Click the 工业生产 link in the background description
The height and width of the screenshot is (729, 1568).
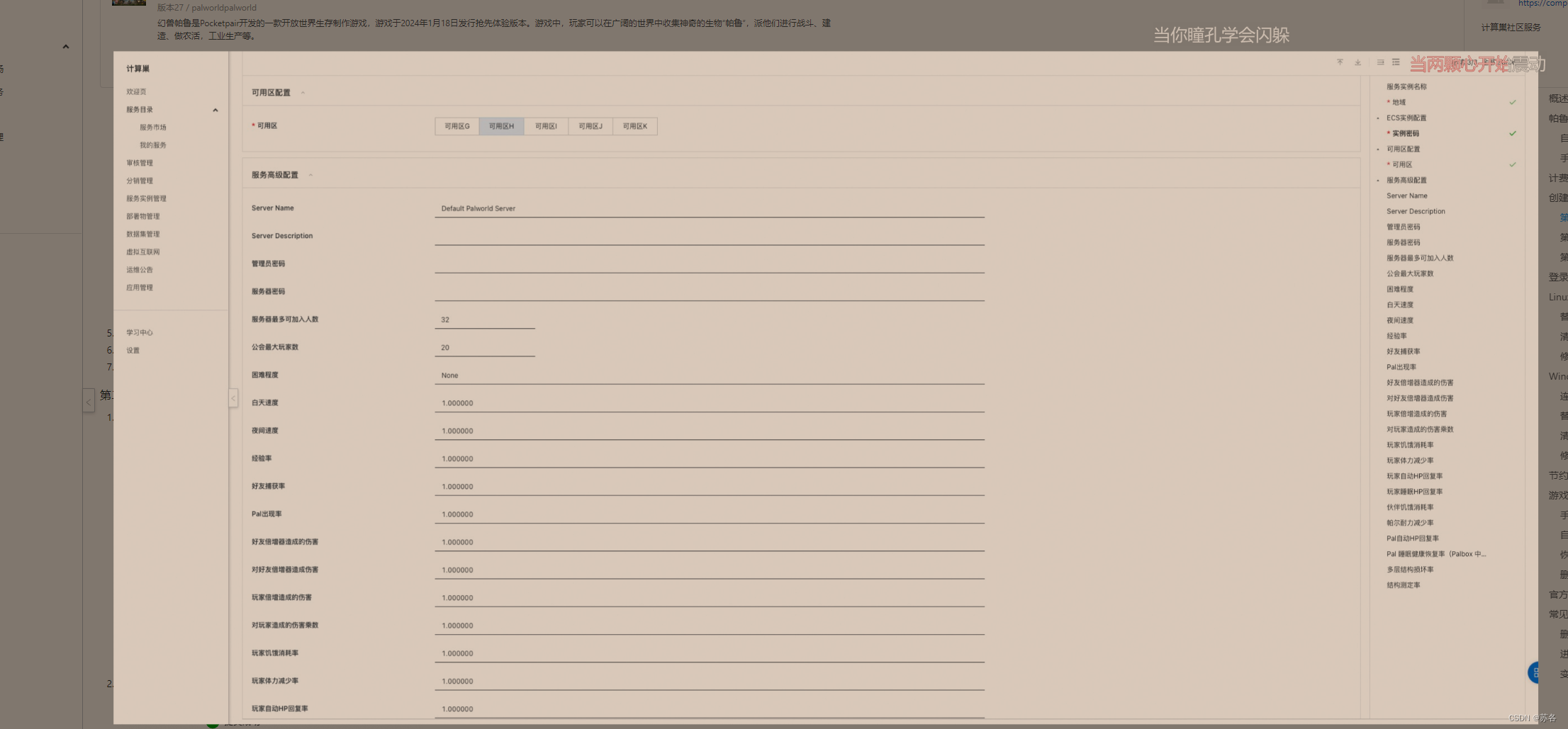(x=225, y=36)
